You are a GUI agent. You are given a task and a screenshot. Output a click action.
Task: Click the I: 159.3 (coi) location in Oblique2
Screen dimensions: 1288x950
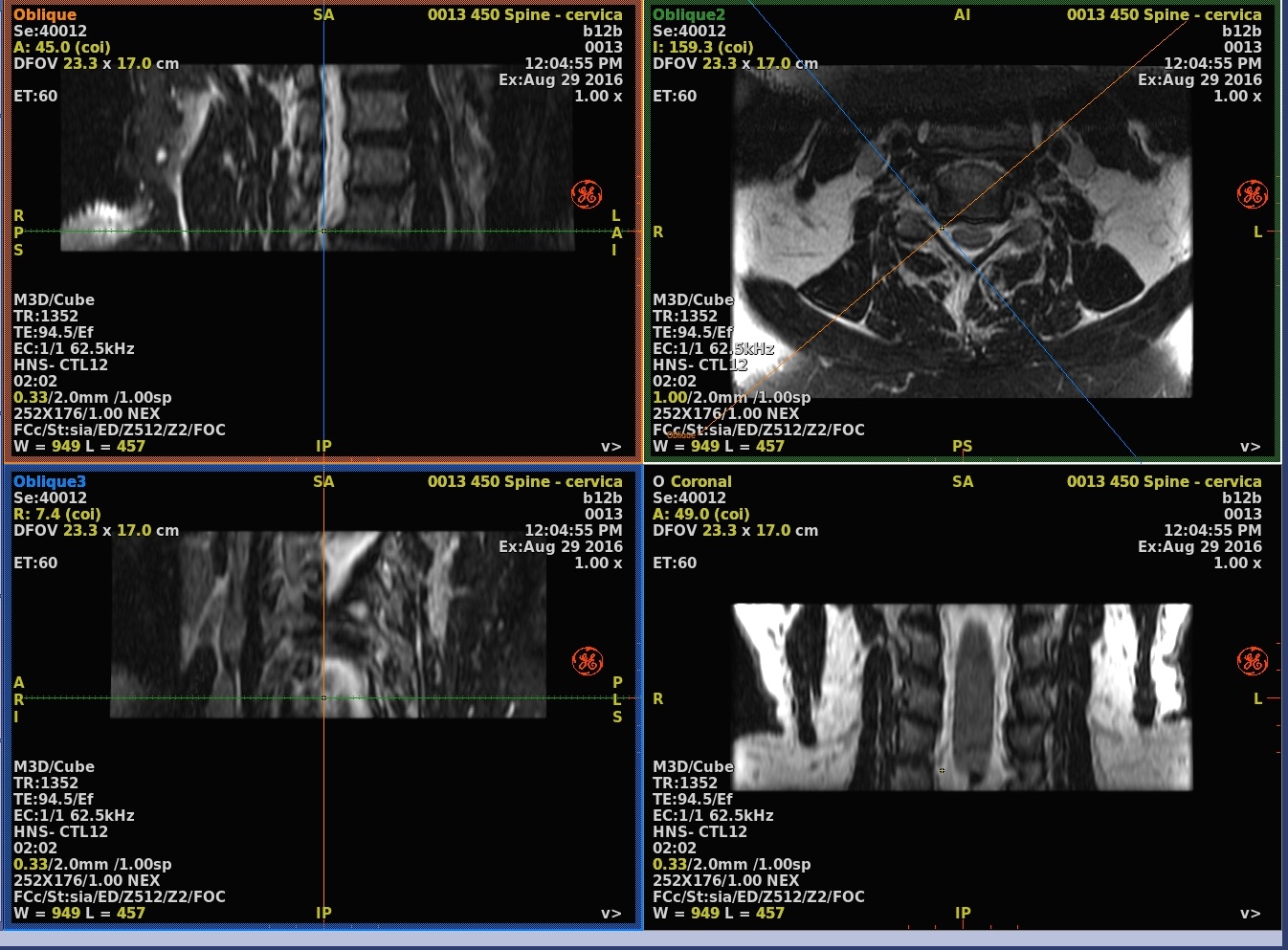(702, 47)
